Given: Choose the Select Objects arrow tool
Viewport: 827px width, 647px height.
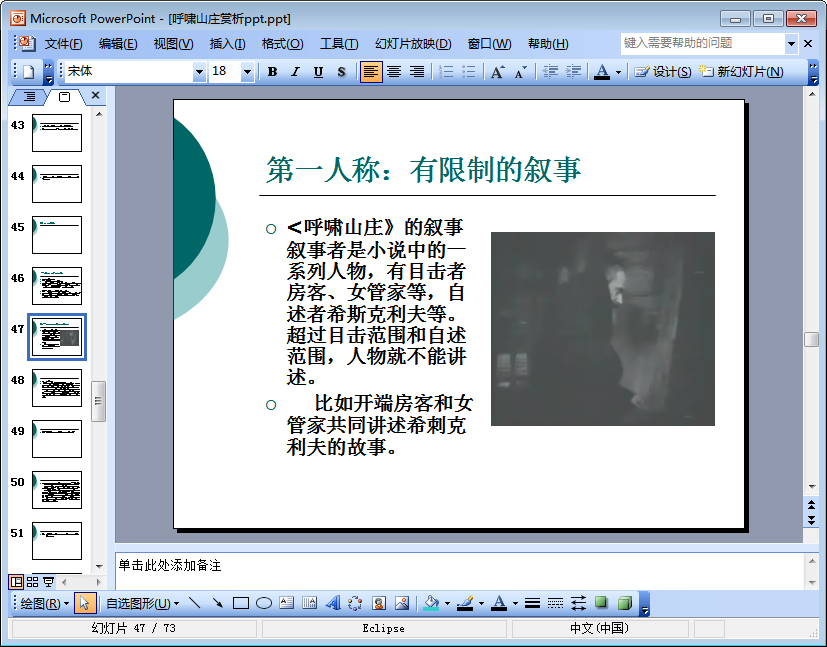Looking at the screenshot, I should 85,603.
